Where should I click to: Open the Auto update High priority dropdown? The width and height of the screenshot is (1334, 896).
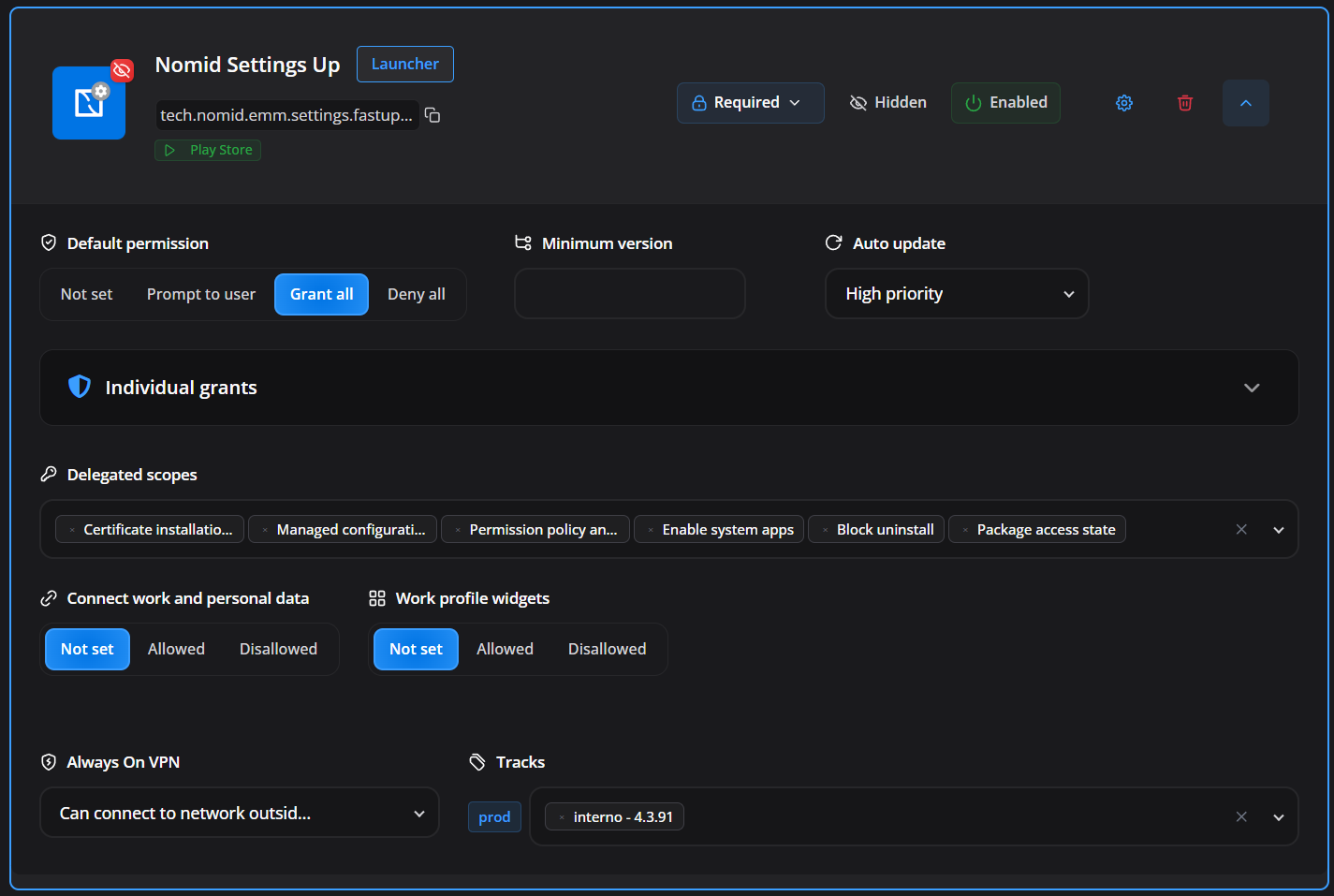957,294
